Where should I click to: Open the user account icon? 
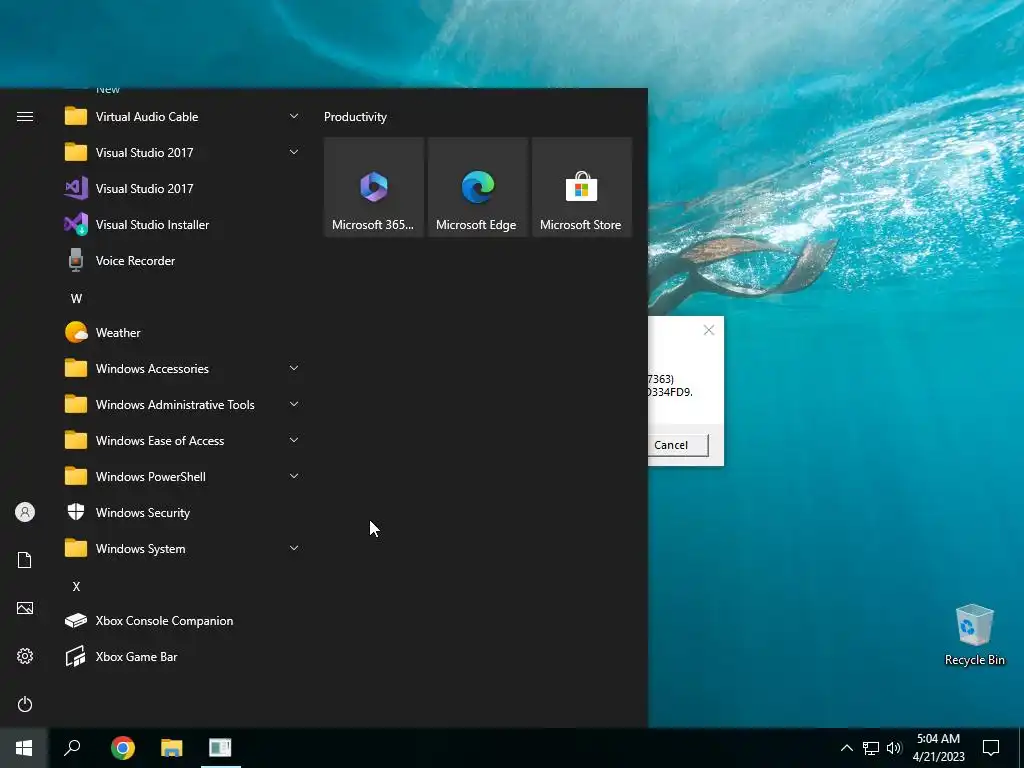tap(25, 512)
